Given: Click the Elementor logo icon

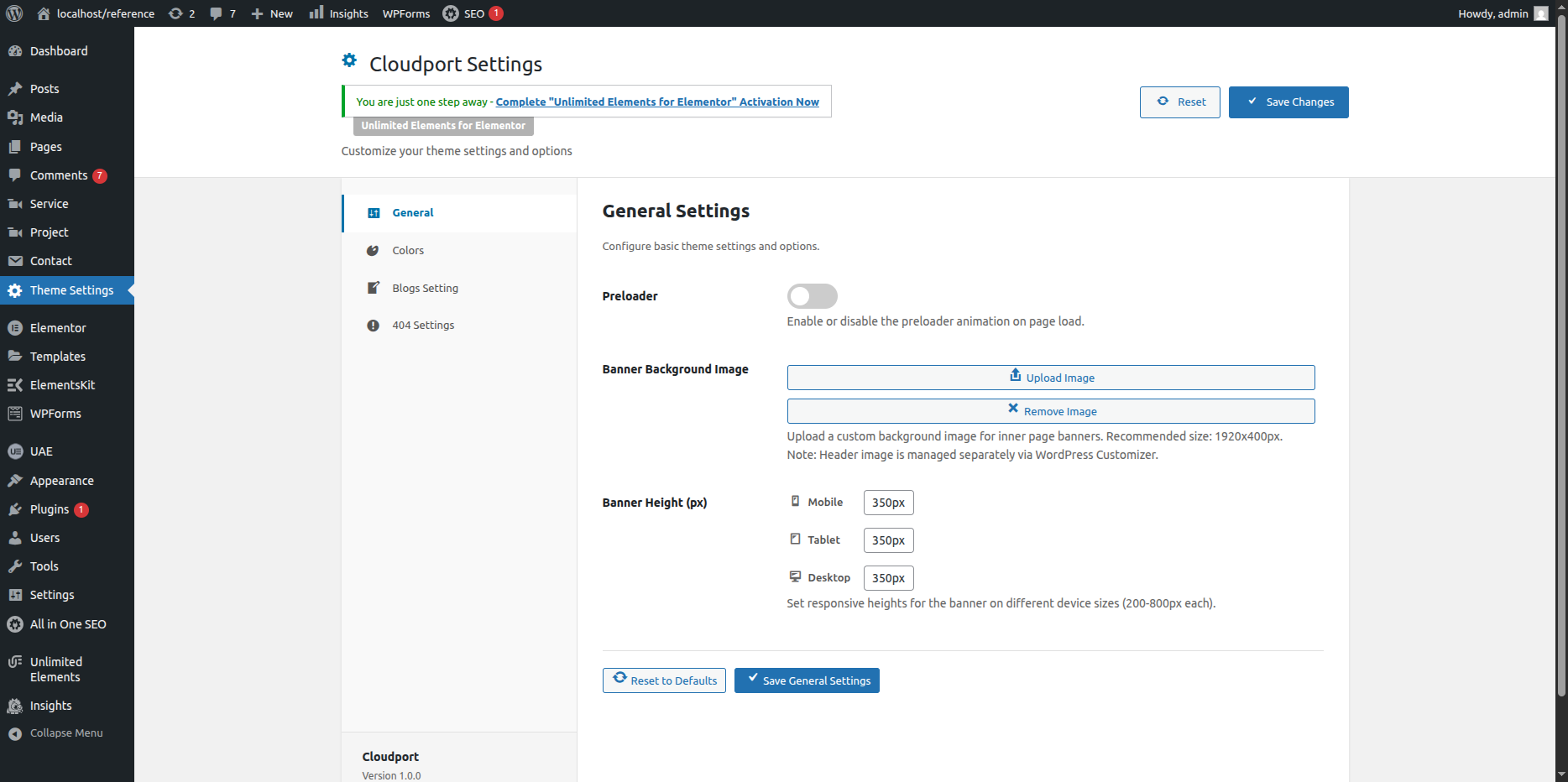Looking at the screenshot, I should tap(15, 328).
